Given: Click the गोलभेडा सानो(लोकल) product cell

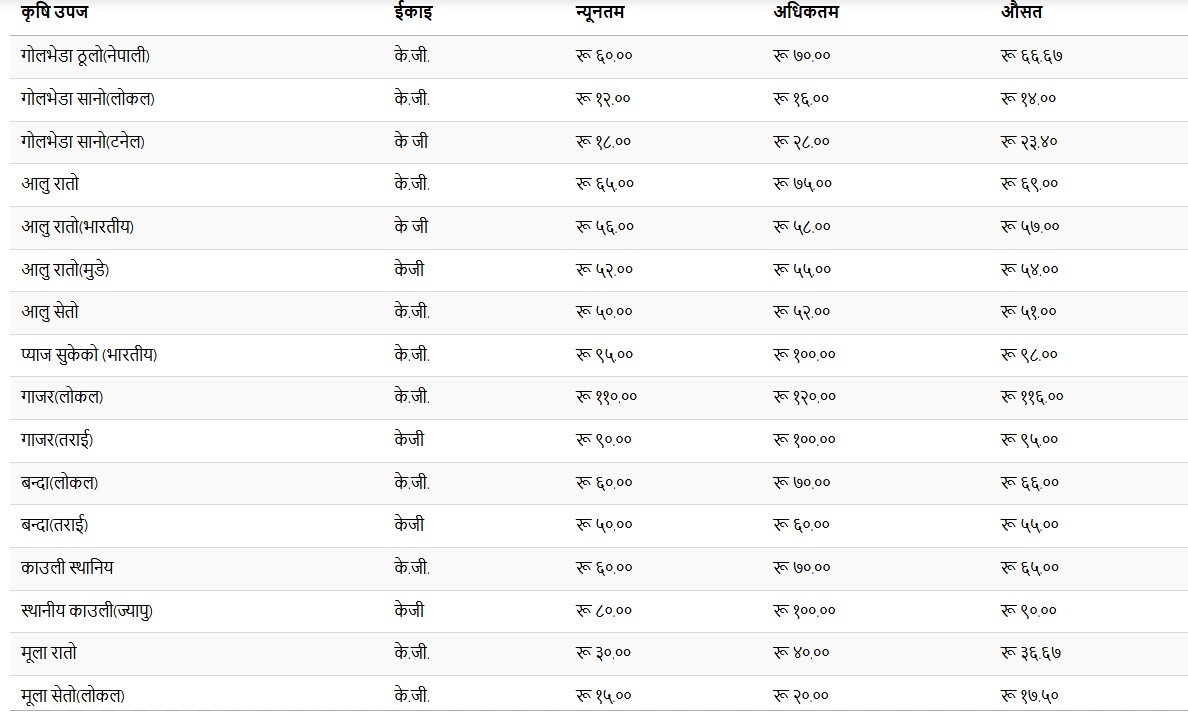Looking at the screenshot, I should point(87,99).
